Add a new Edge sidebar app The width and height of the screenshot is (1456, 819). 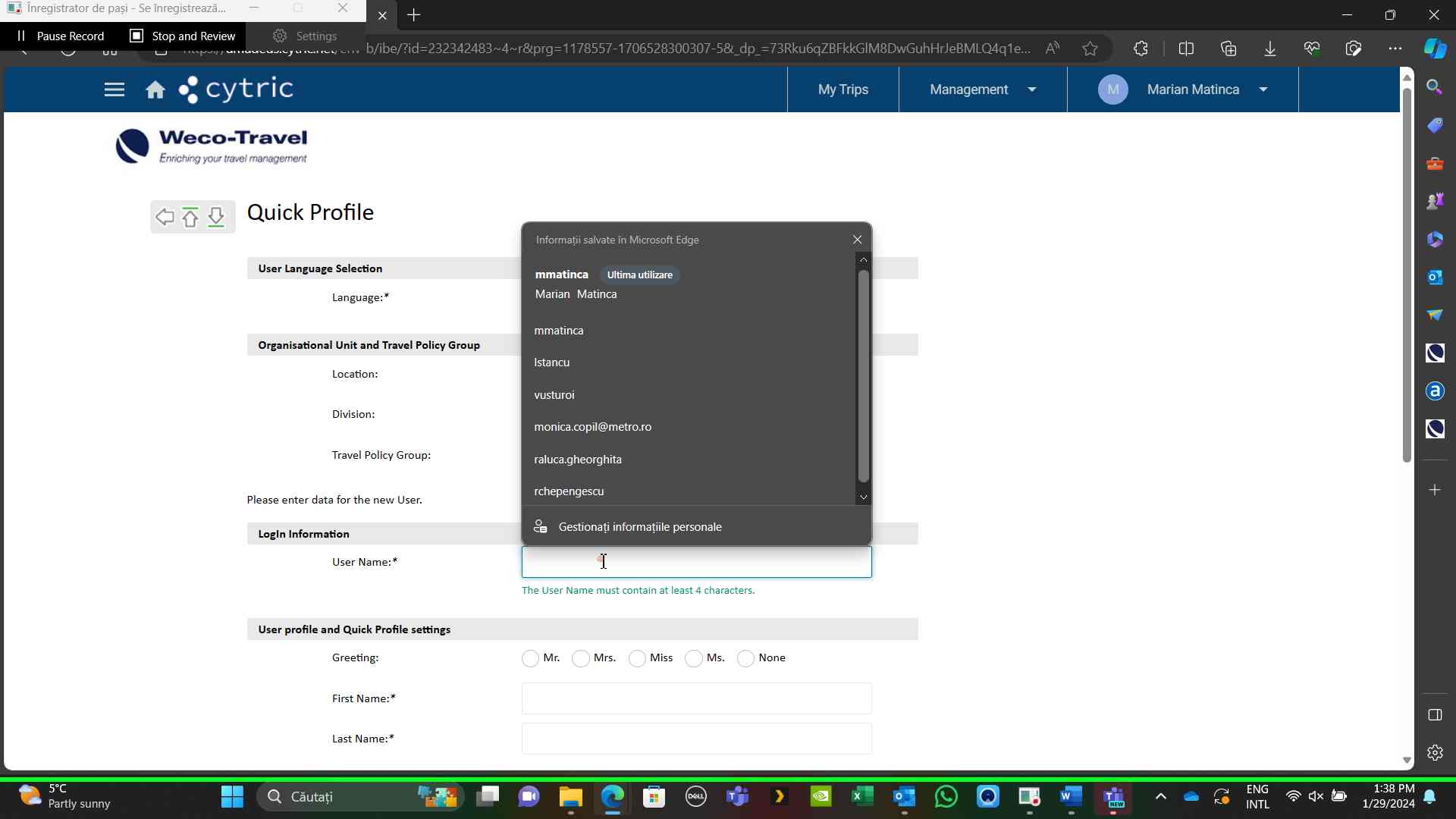point(1435,490)
